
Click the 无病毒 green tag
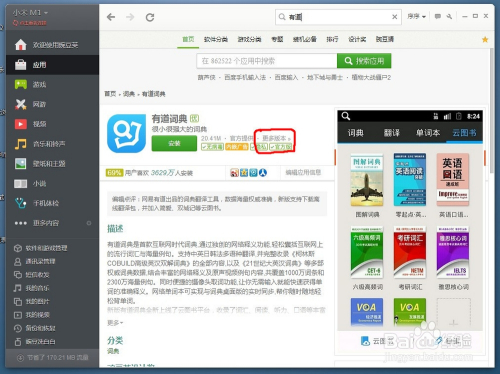(x=212, y=147)
